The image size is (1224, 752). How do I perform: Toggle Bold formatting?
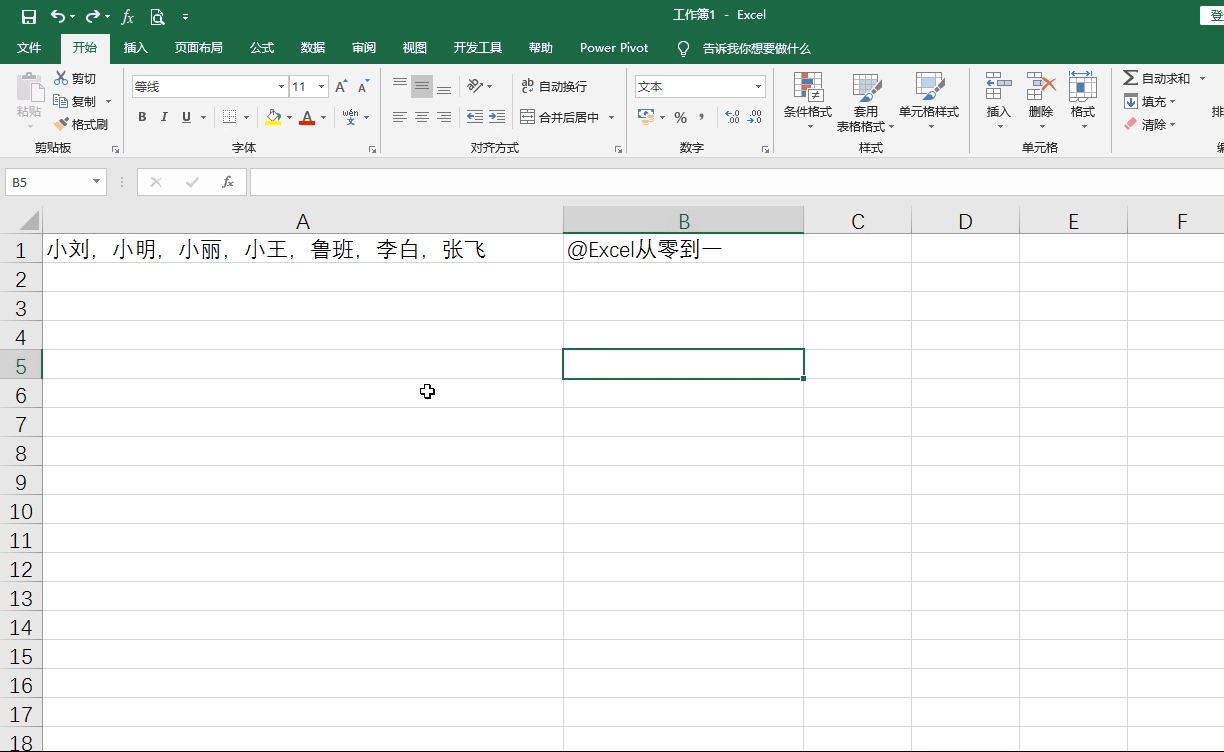pos(141,117)
